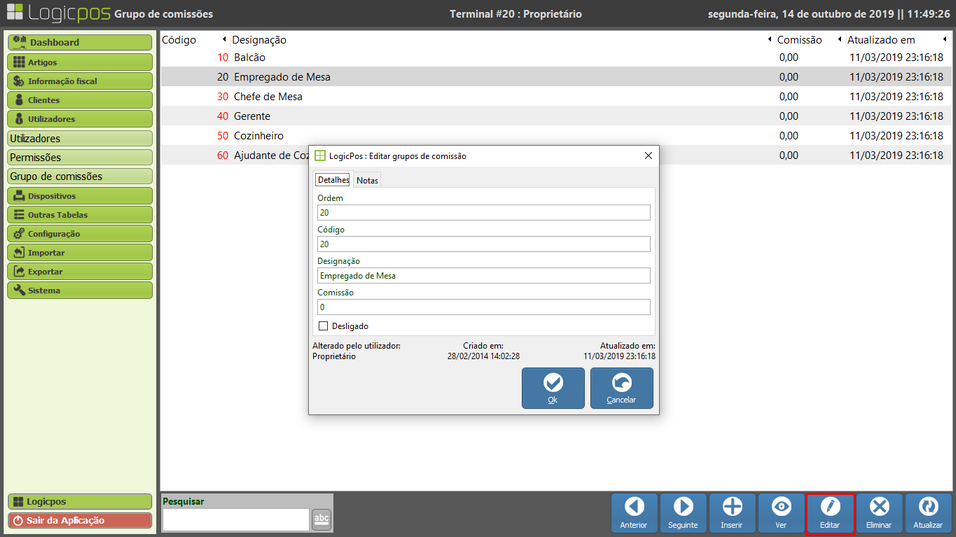Click the Seguinte (next) arrow button
956x537 pixels.
(683, 512)
